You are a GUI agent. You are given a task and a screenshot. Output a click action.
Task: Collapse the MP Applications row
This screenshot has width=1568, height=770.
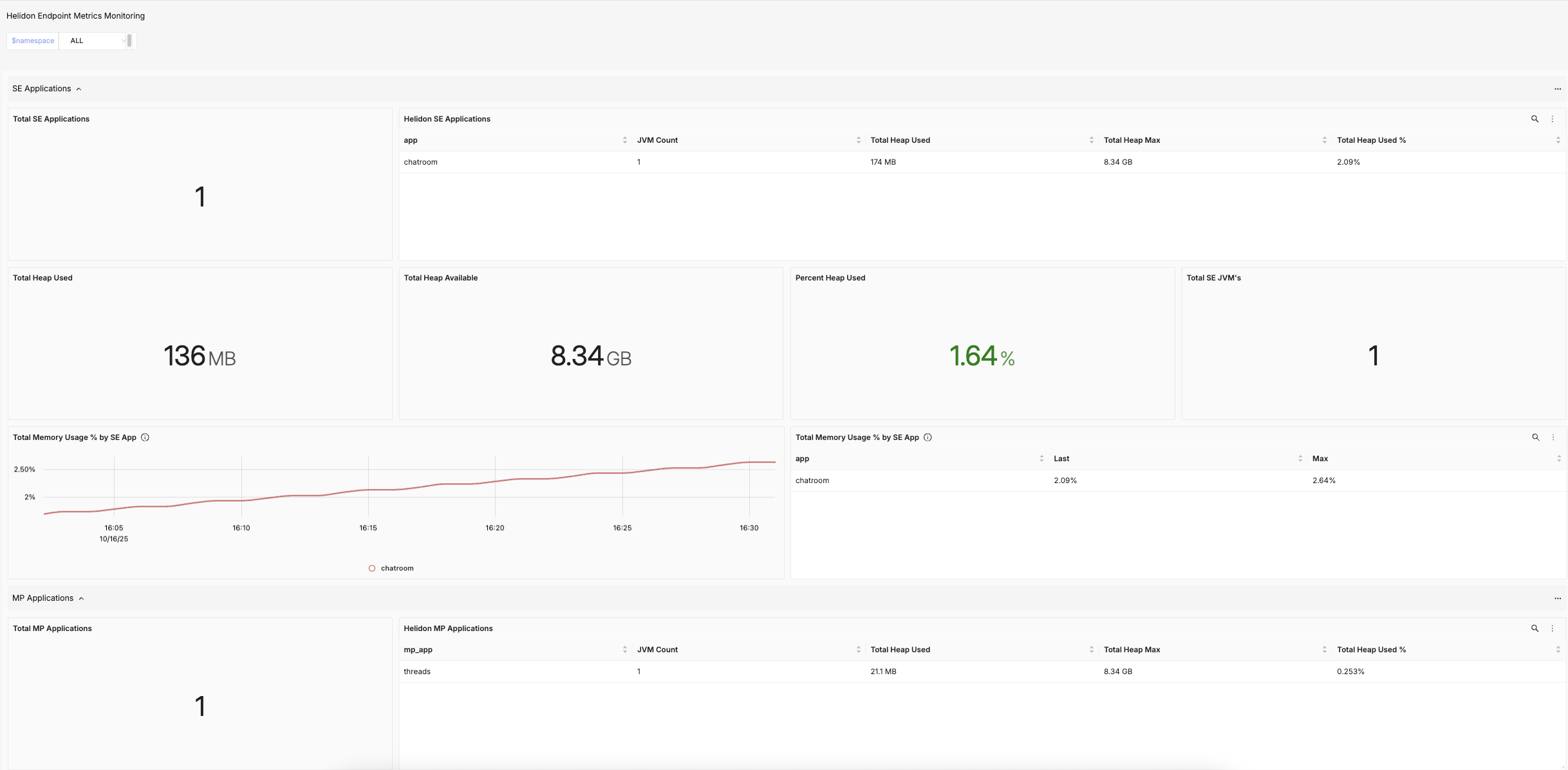pyautogui.click(x=81, y=598)
